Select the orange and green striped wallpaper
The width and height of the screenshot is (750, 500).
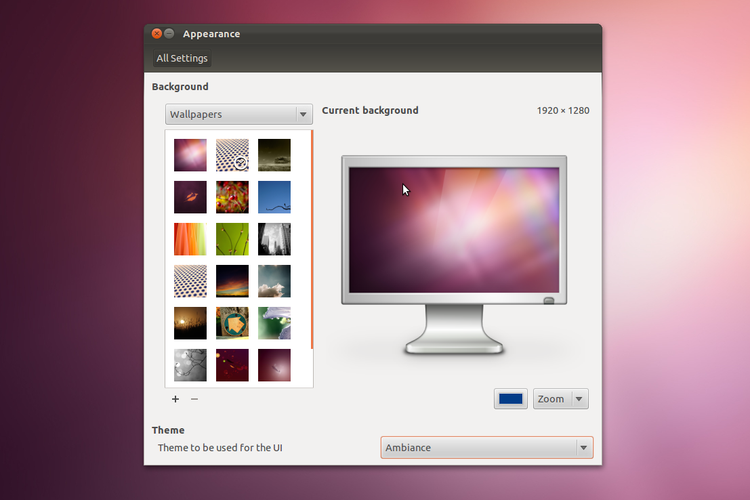[x=190, y=239]
